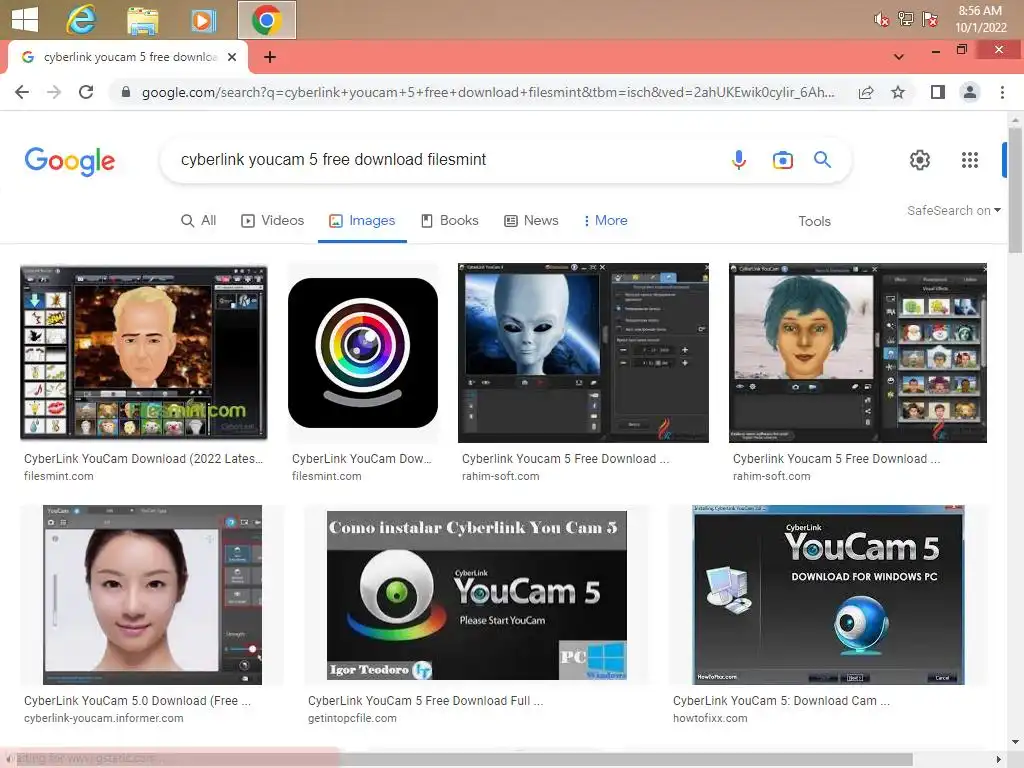
Task: Open the network tray icon
Action: tap(906, 19)
